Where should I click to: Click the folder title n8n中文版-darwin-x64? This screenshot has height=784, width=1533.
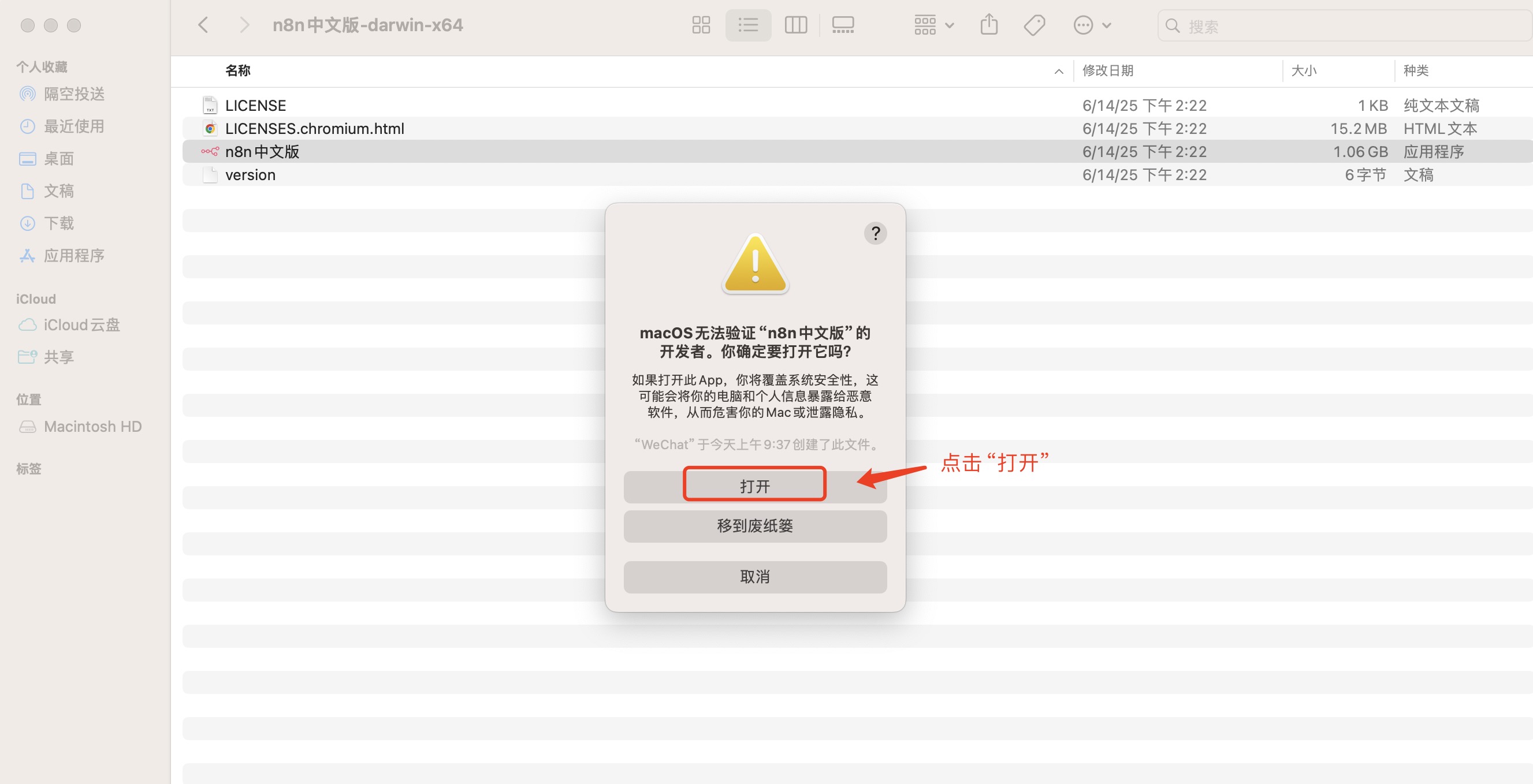click(x=367, y=25)
